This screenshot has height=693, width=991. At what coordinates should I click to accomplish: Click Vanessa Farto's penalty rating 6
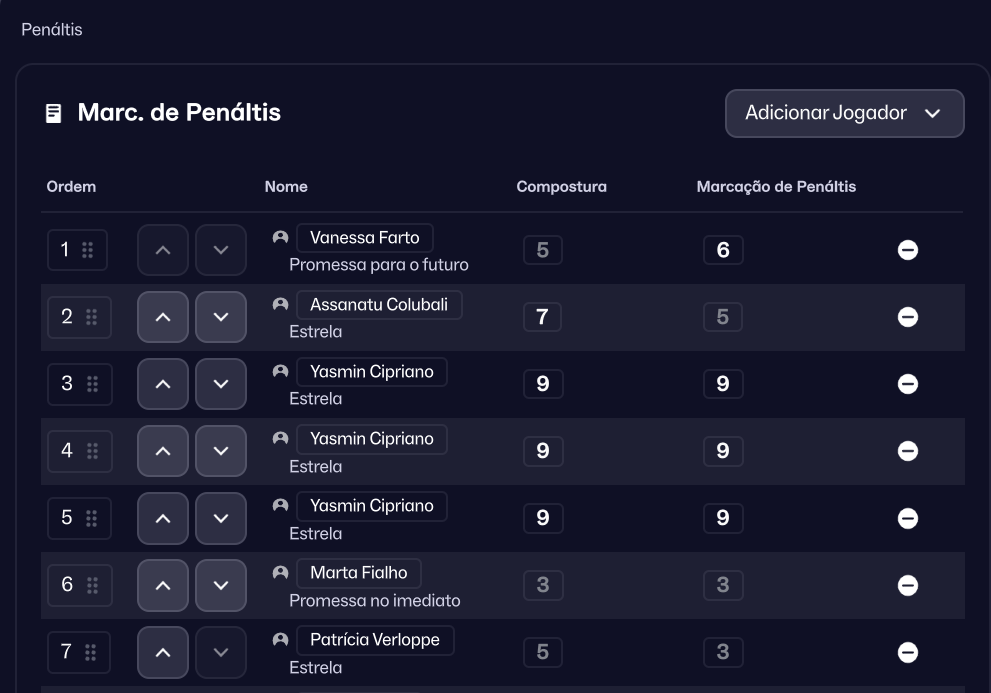[x=723, y=250]
